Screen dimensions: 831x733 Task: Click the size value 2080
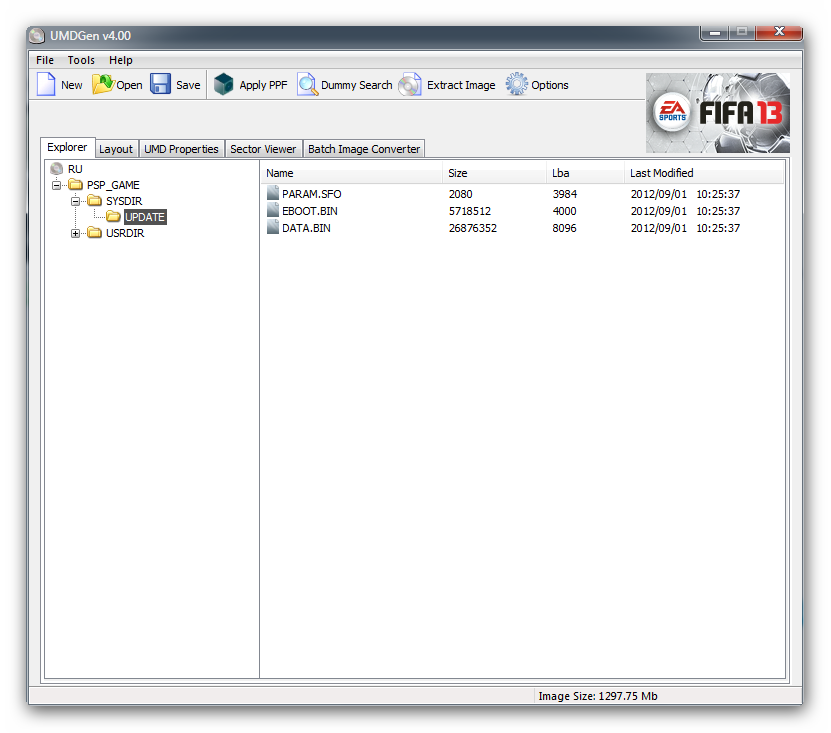click(x=461, y=194)
